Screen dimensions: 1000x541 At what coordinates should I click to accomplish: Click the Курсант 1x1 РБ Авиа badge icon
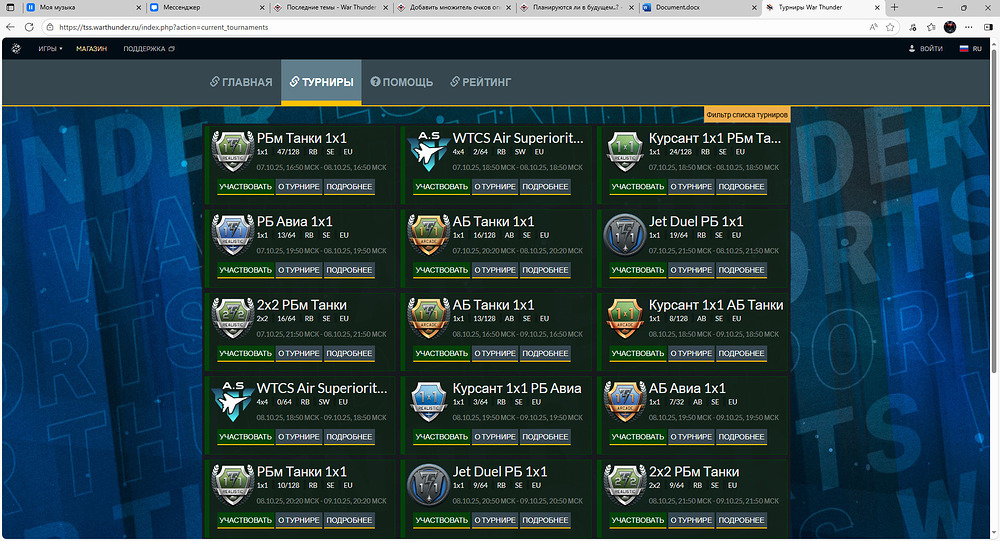tap(428, 400)
